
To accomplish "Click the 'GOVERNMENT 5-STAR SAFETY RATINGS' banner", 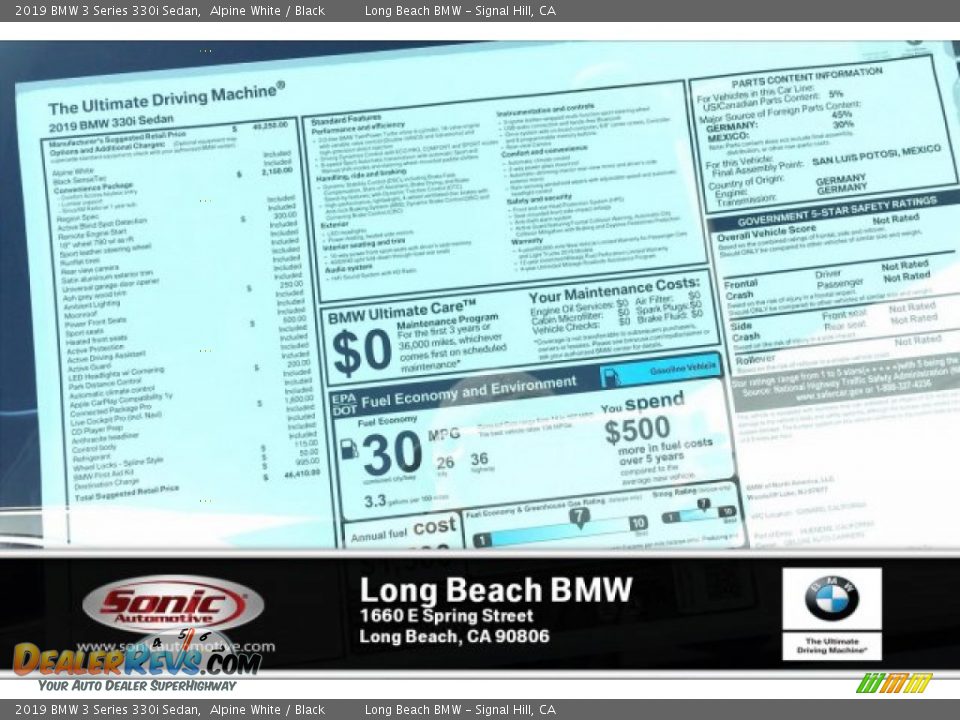I will click(837, 211).
